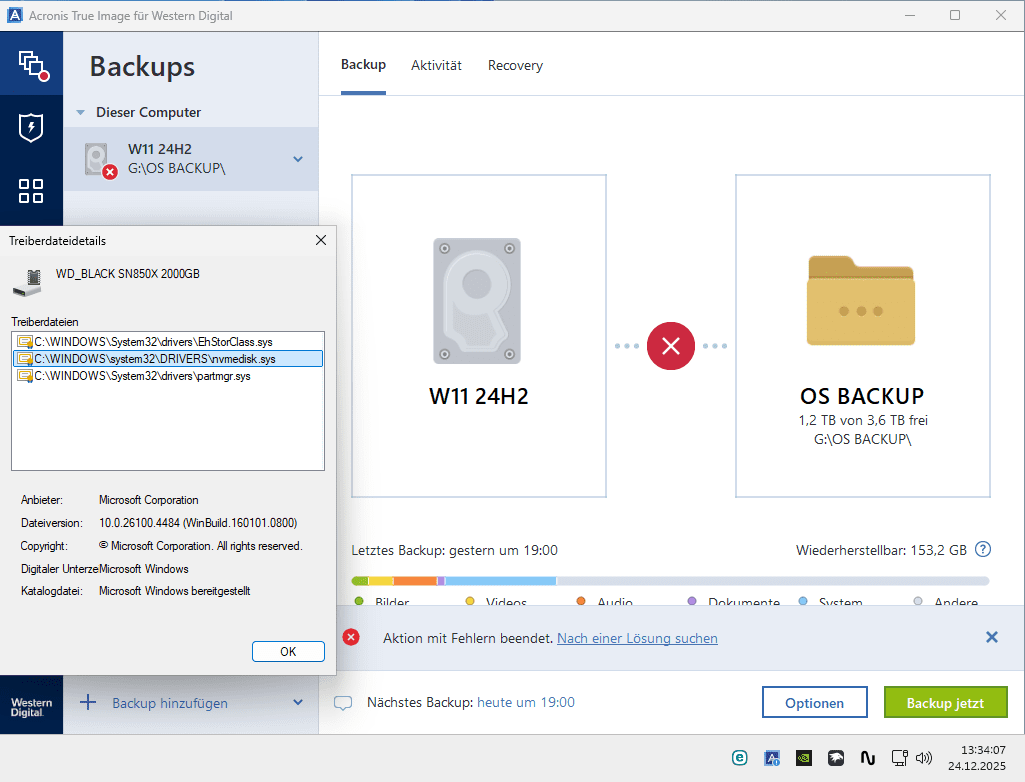The image size is (1025, 782).
Task: Dismiss the error notification bar
Action: point(992,638)
